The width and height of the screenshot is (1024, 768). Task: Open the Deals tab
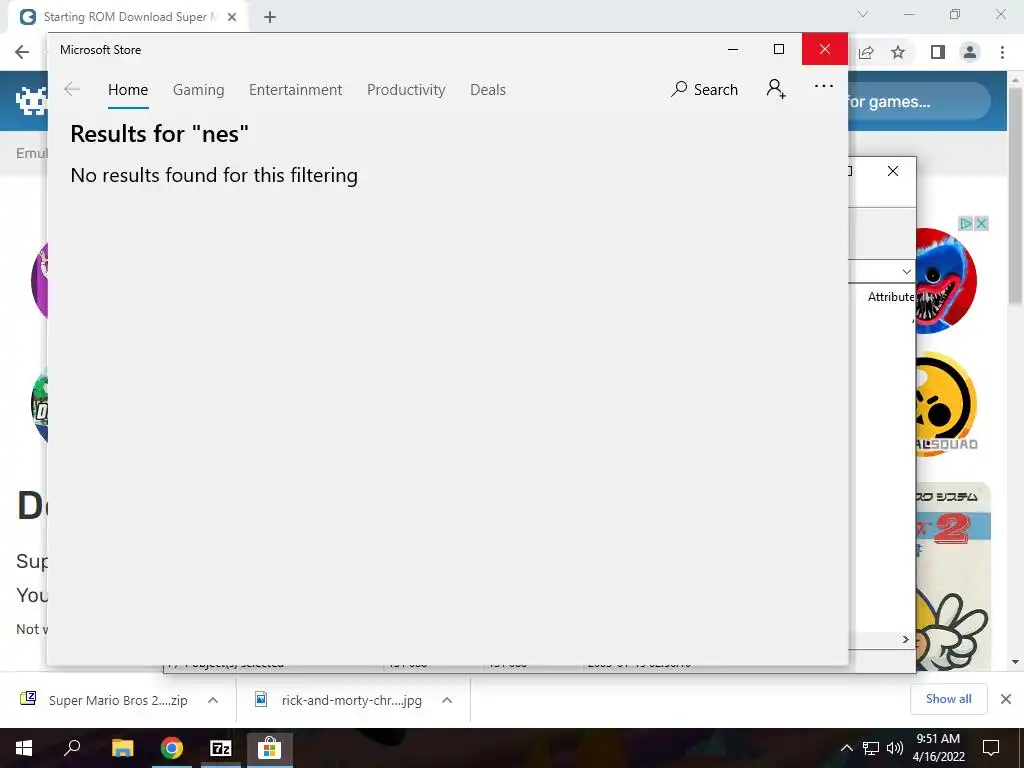pos(488,89)
